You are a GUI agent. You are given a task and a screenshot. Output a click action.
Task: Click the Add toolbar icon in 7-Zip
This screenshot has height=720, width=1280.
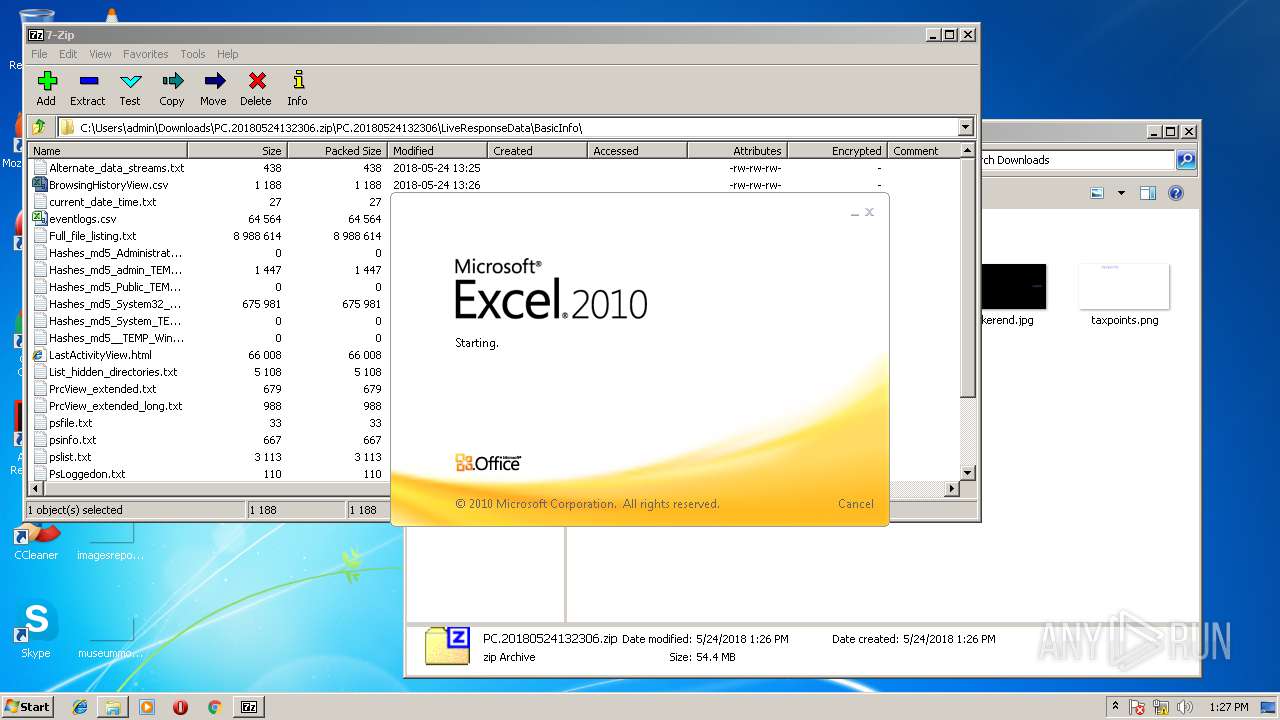pos(46,88)
